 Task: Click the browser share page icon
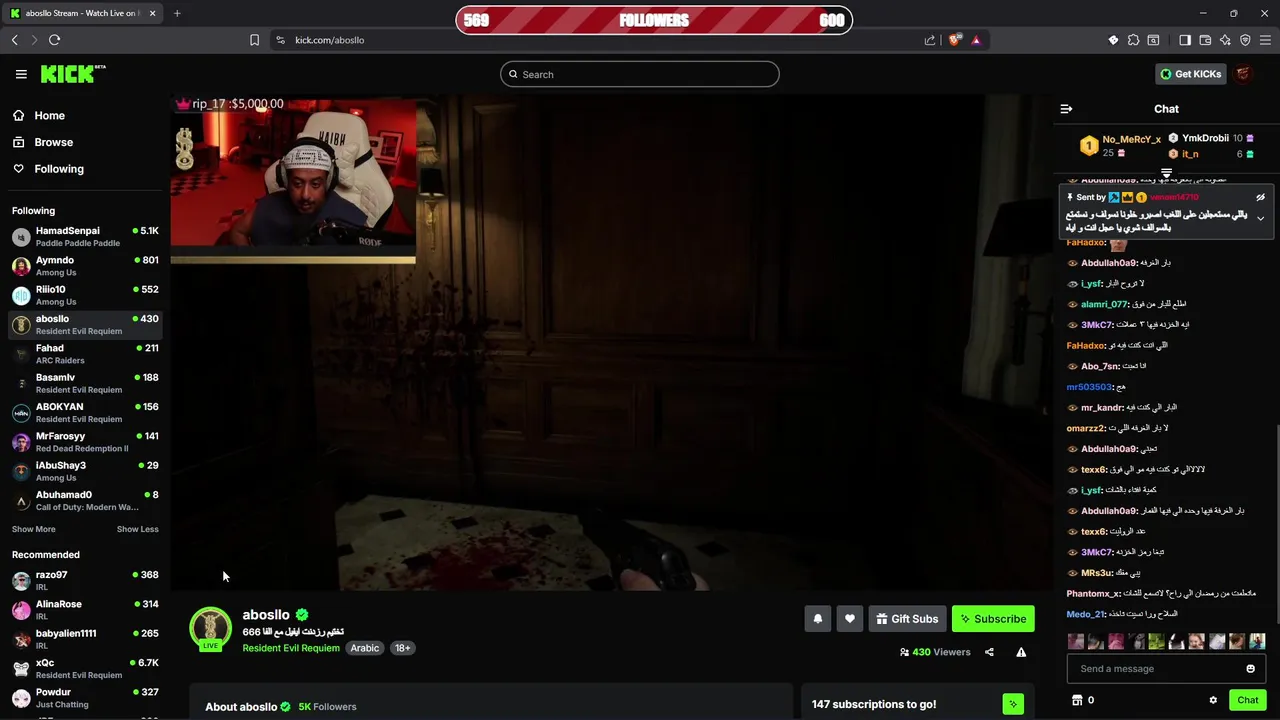coord(930,40)
